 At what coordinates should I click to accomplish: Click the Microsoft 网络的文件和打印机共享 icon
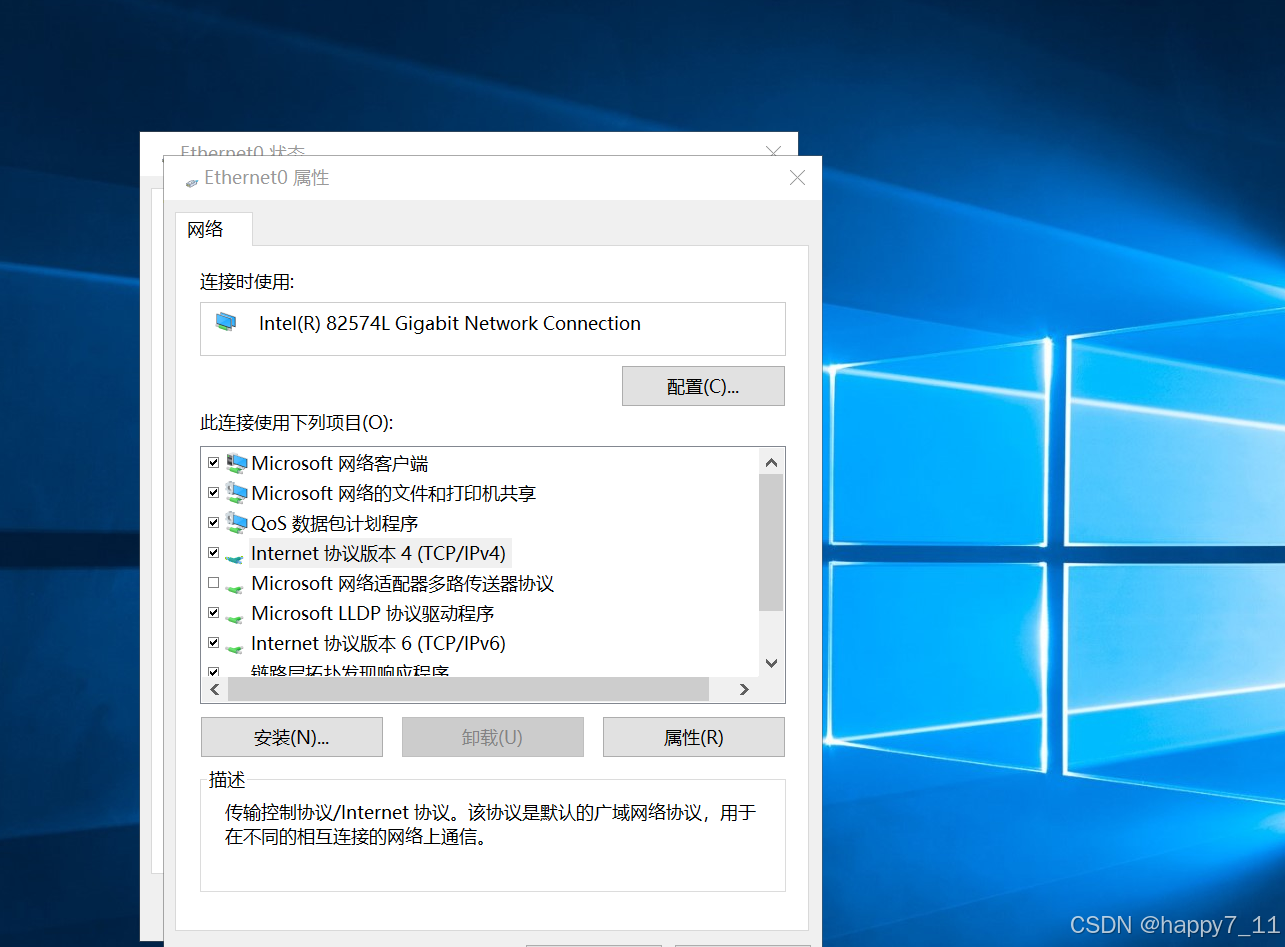pyautogui.click(x=236, y=493)
